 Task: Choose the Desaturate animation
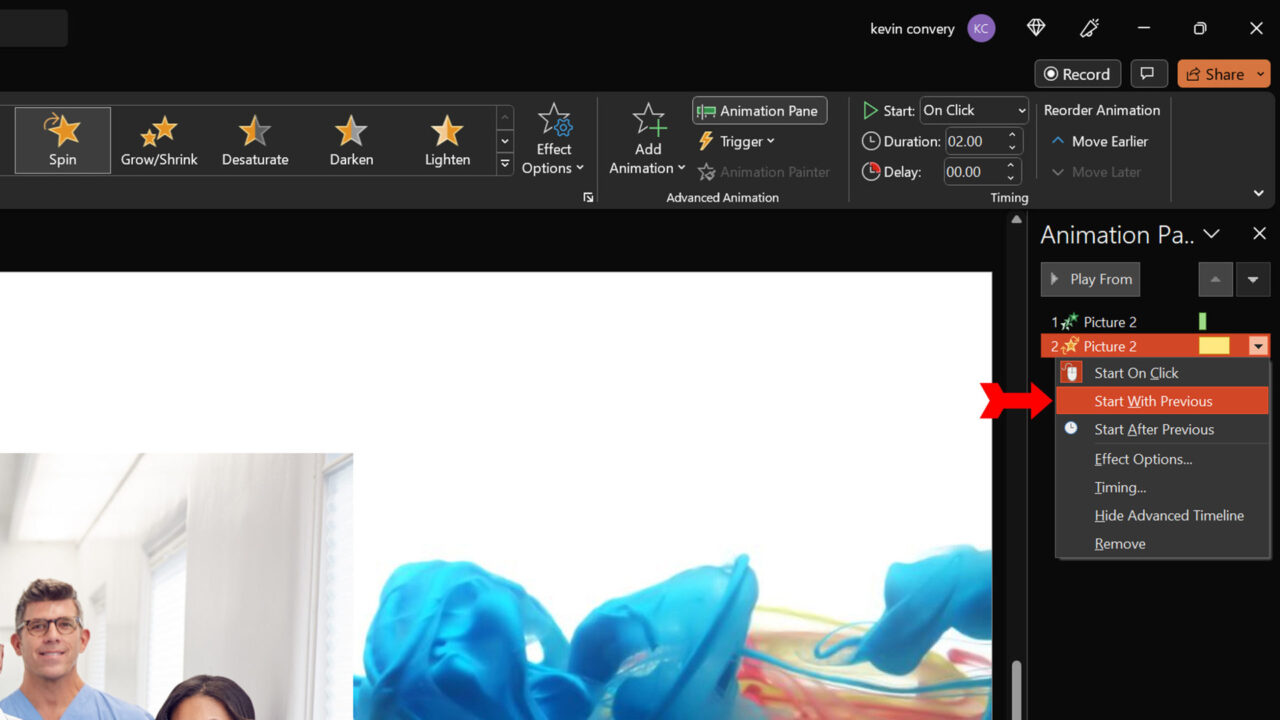point(254,139)
